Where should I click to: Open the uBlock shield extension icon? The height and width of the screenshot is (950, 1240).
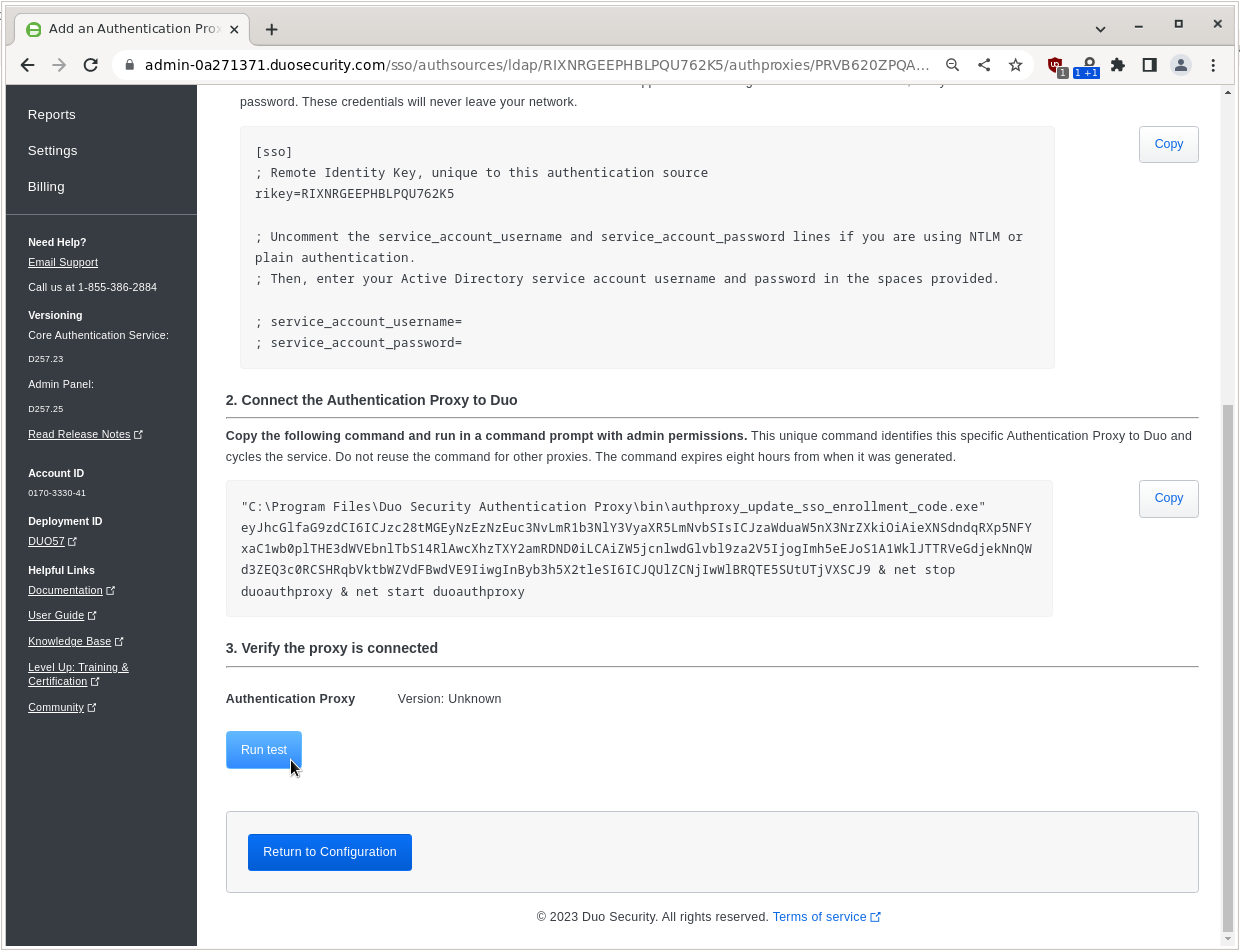coord(1056,66)
